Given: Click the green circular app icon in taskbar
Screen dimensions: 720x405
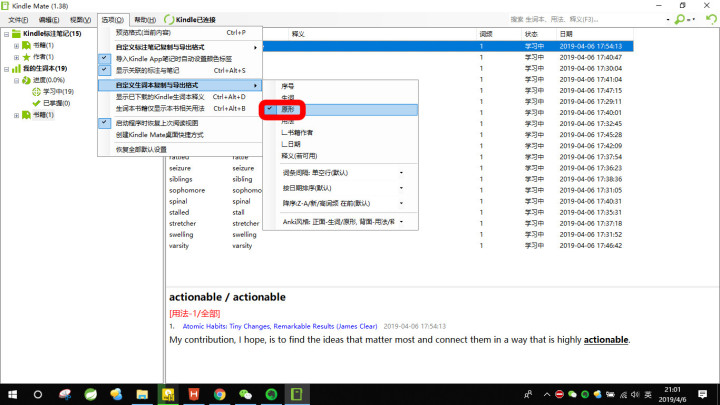Looking at the screenshot, I should click(271, 394).
